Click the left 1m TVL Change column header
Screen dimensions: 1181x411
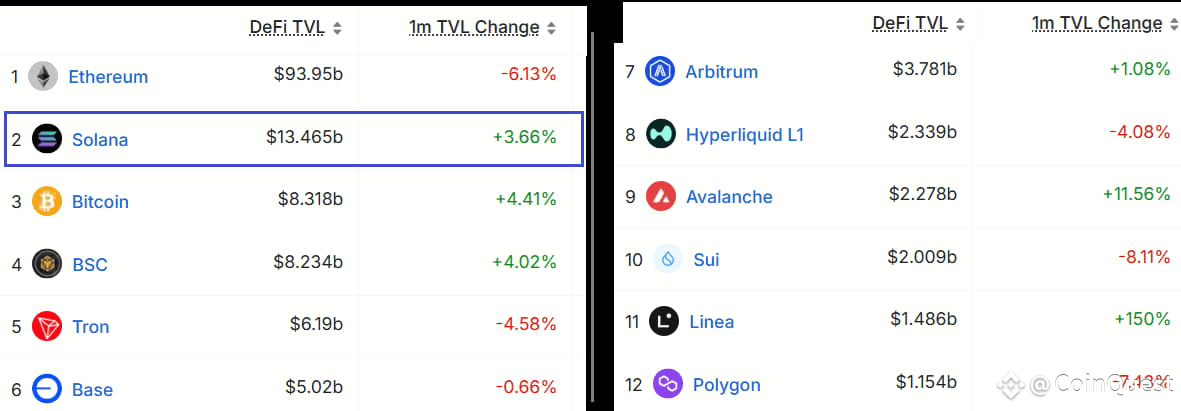(x=475, y=28)
